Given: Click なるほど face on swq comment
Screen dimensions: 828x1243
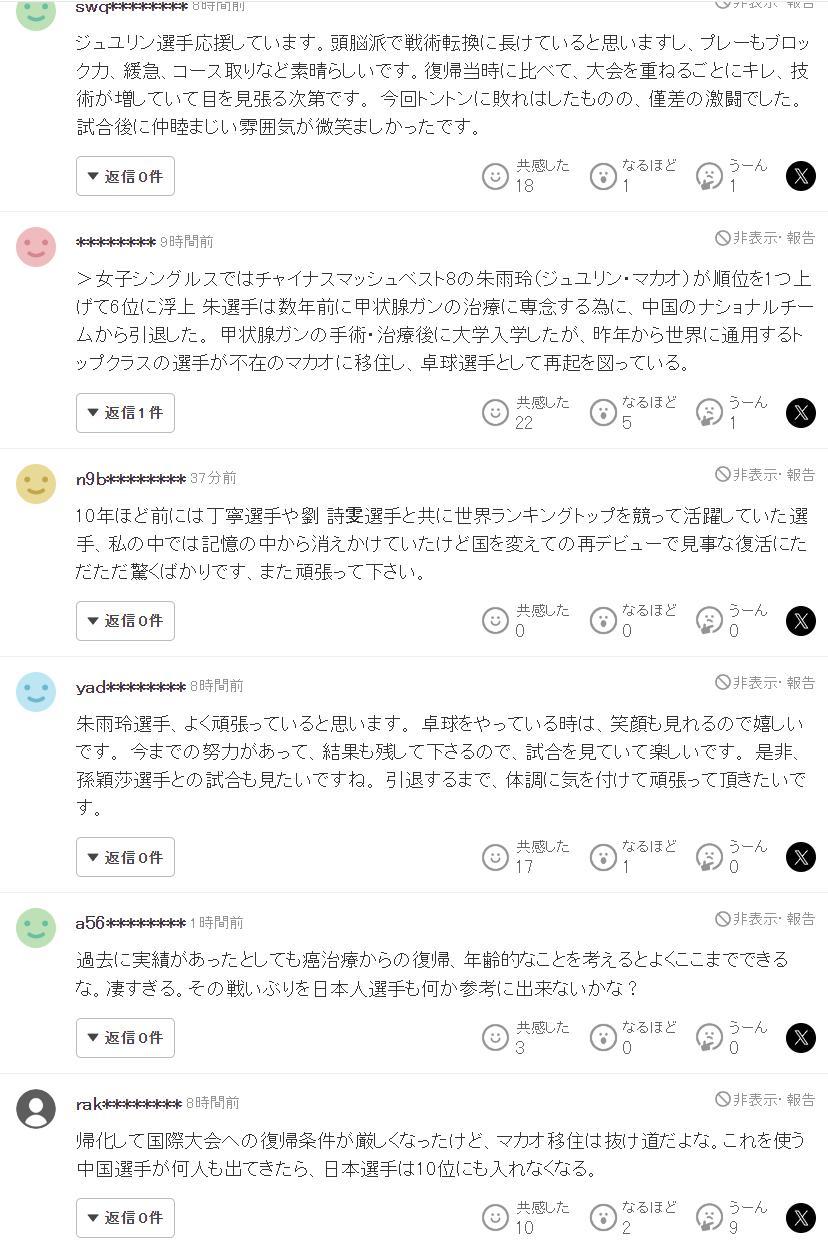Looking at the screenshot, I should point(603,176).
